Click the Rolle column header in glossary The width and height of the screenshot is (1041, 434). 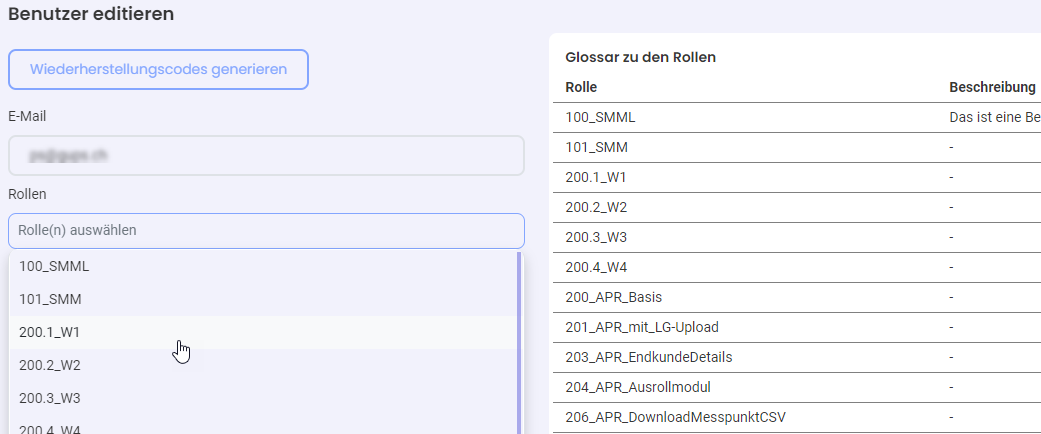581,88
